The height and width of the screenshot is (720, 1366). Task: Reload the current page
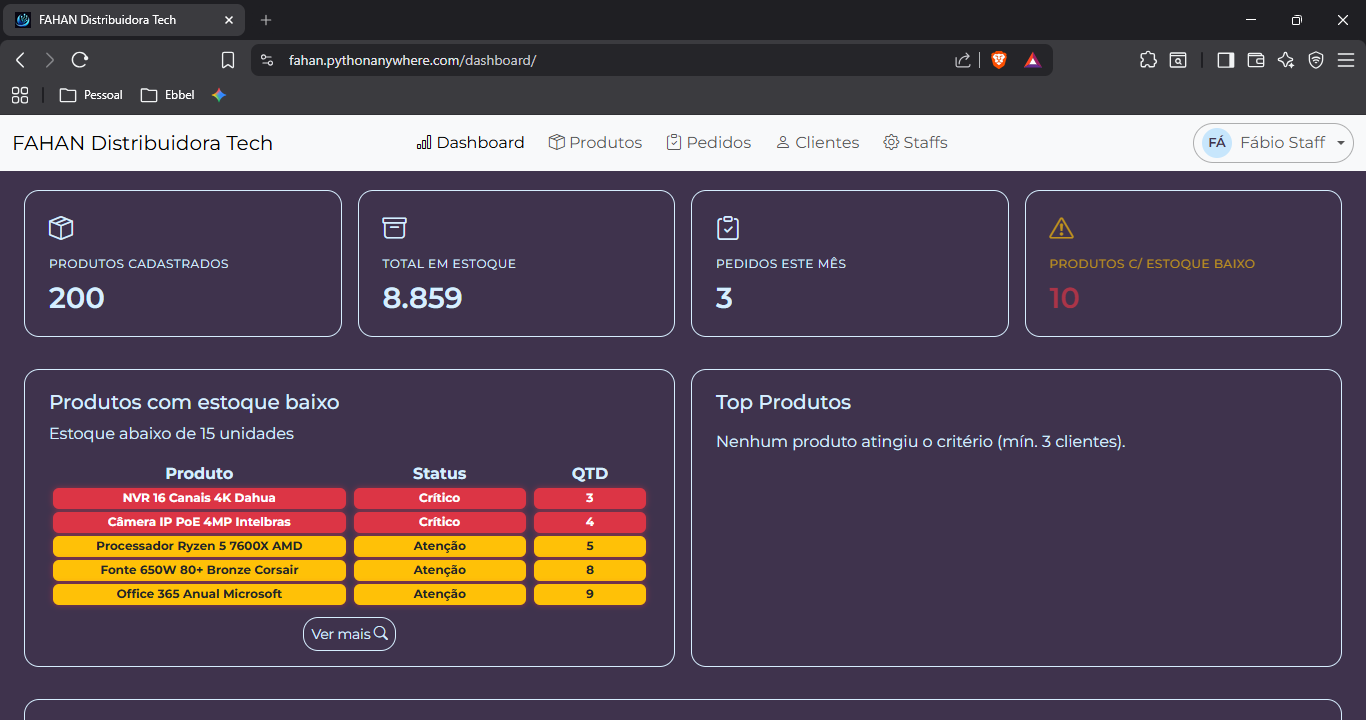tap(80, 60)
